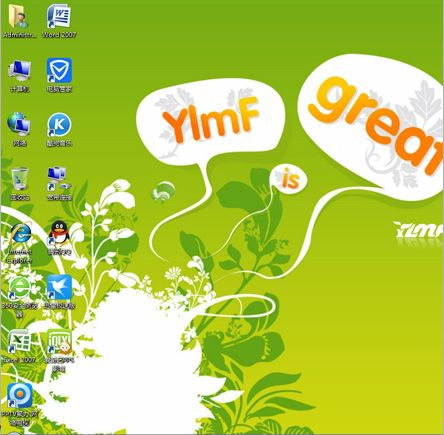Select the Computer desktop icon
This screenshot has width=444, height=435.
click(20, 71)
